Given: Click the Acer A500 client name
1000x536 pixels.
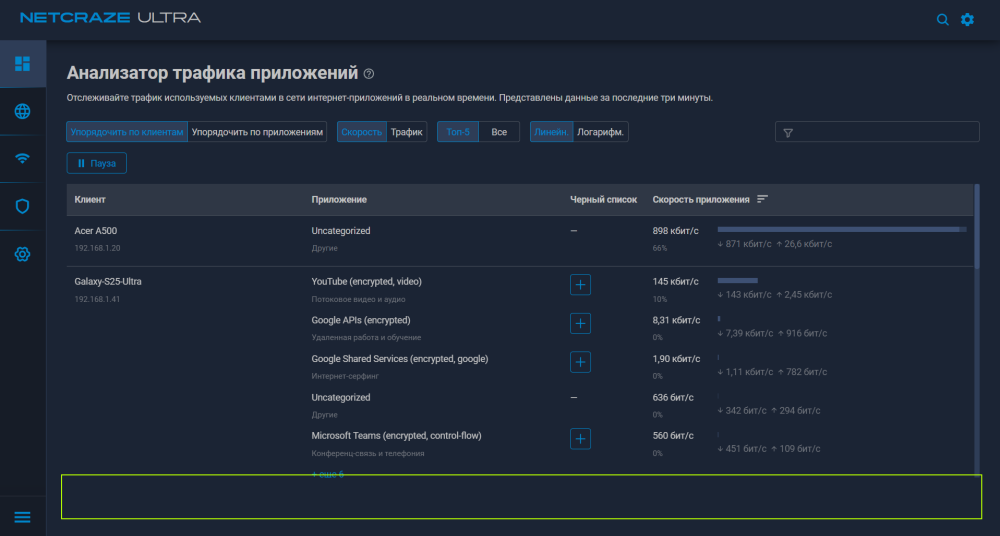Looking at the screenshot, I should pyautogui.click(x=96, y=231).
